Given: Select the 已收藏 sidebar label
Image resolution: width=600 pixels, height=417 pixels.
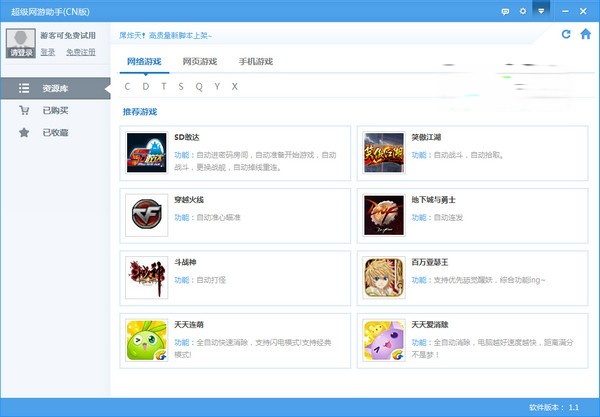Looking at the screenshot, I should click(x=55, y=133).
